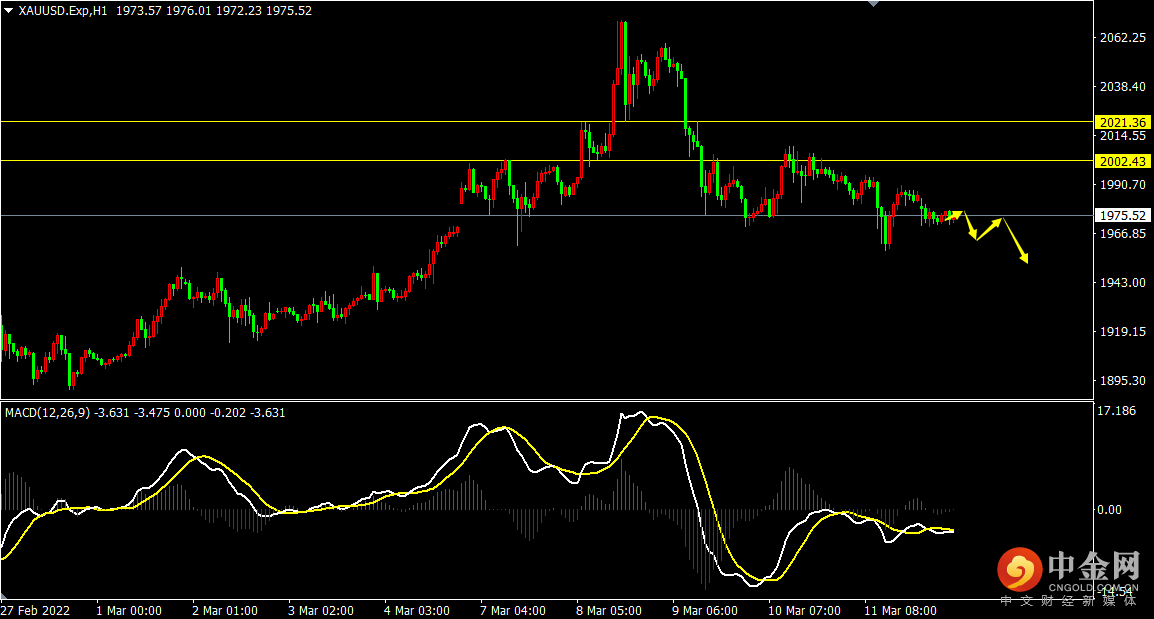This screenshot has width=1154, height=619.
Task: Click the final downward yellow forecast arrow
Action: point(1016,241)
